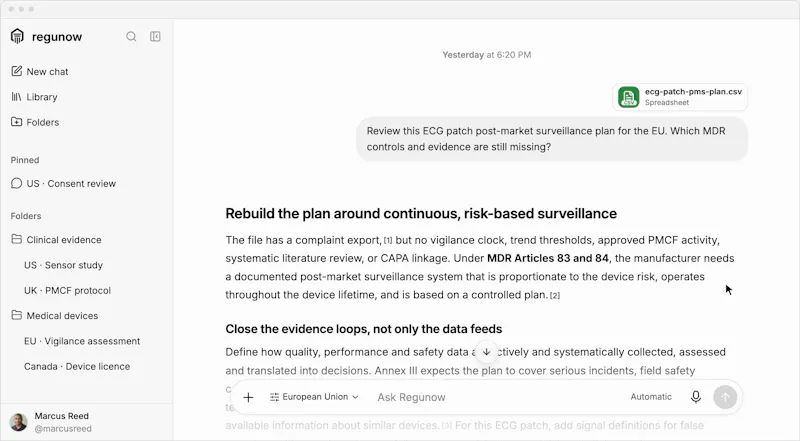Viewport: 800px width, 441px height.
Task: Start a New chat
Action: (40, 71)
